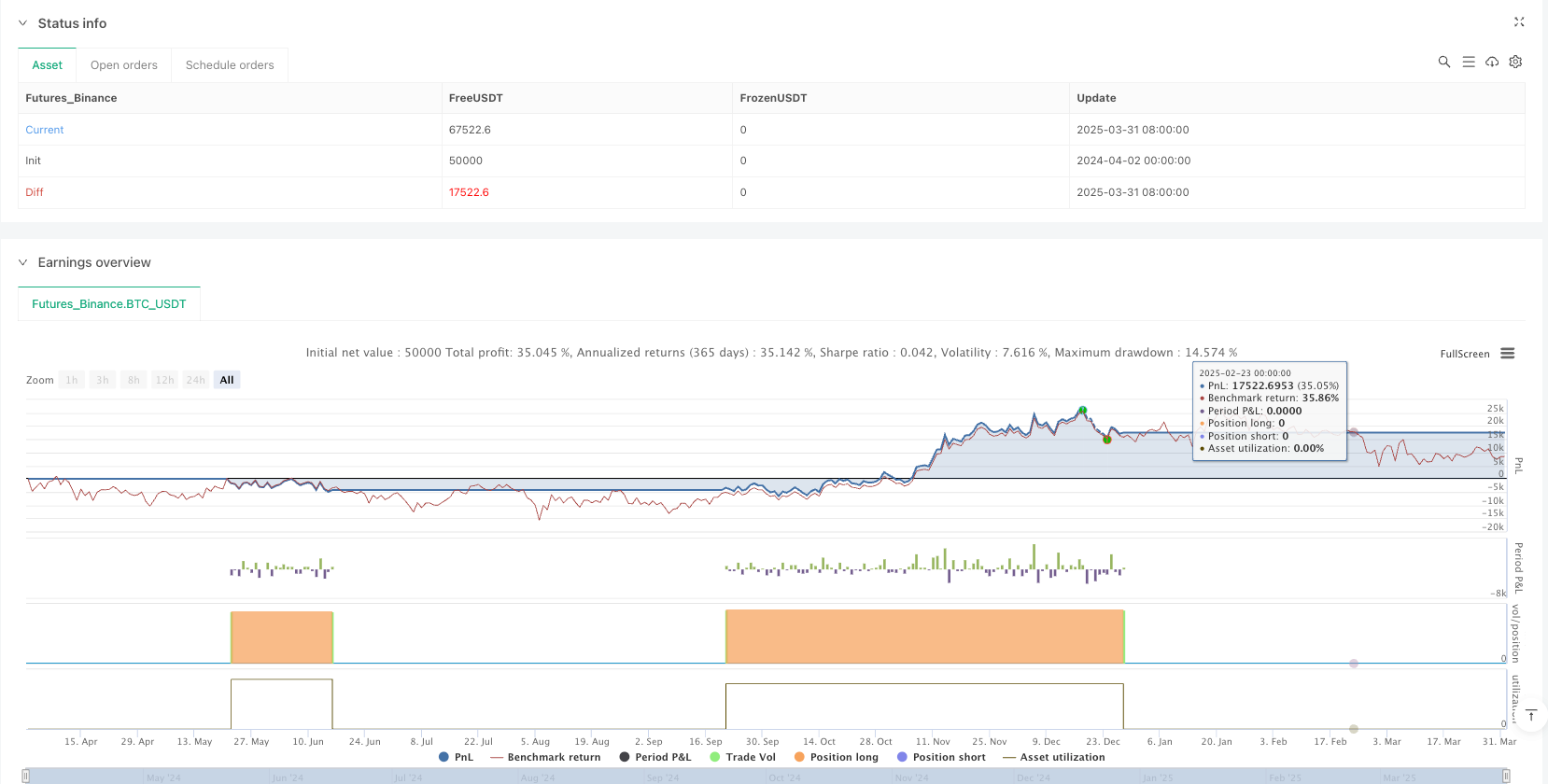Screen dimensions: 1548x784
Task: Set chart zoom to 8h
Action: pos(134,380)
